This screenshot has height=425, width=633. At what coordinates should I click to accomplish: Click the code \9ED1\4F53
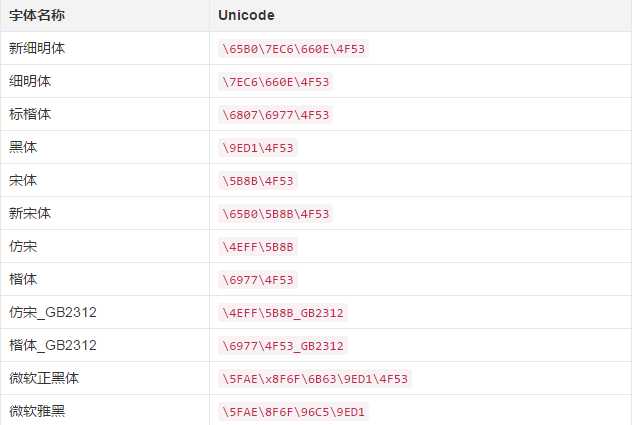click(258, 148)
